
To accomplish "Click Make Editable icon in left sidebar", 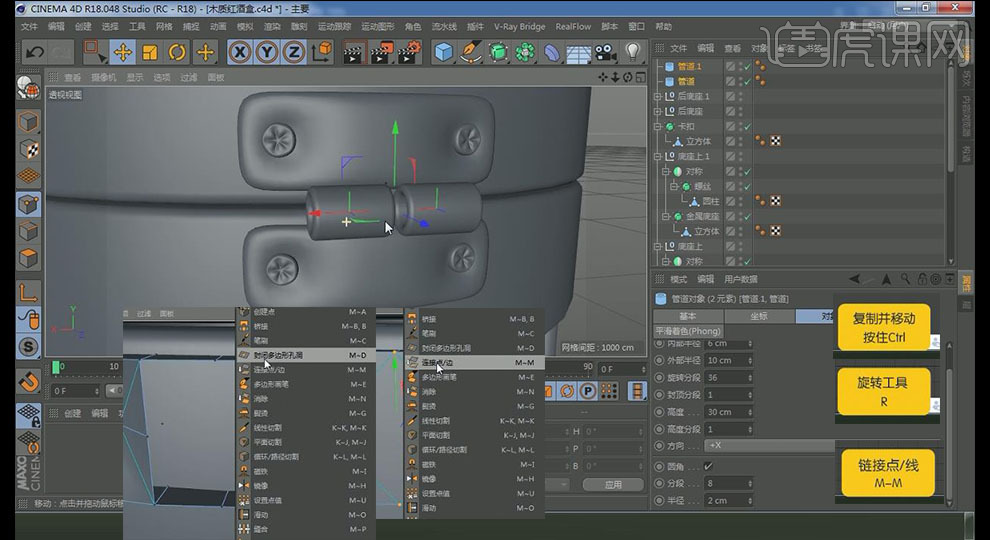I will pyautogui.click(x=28, y=89).
